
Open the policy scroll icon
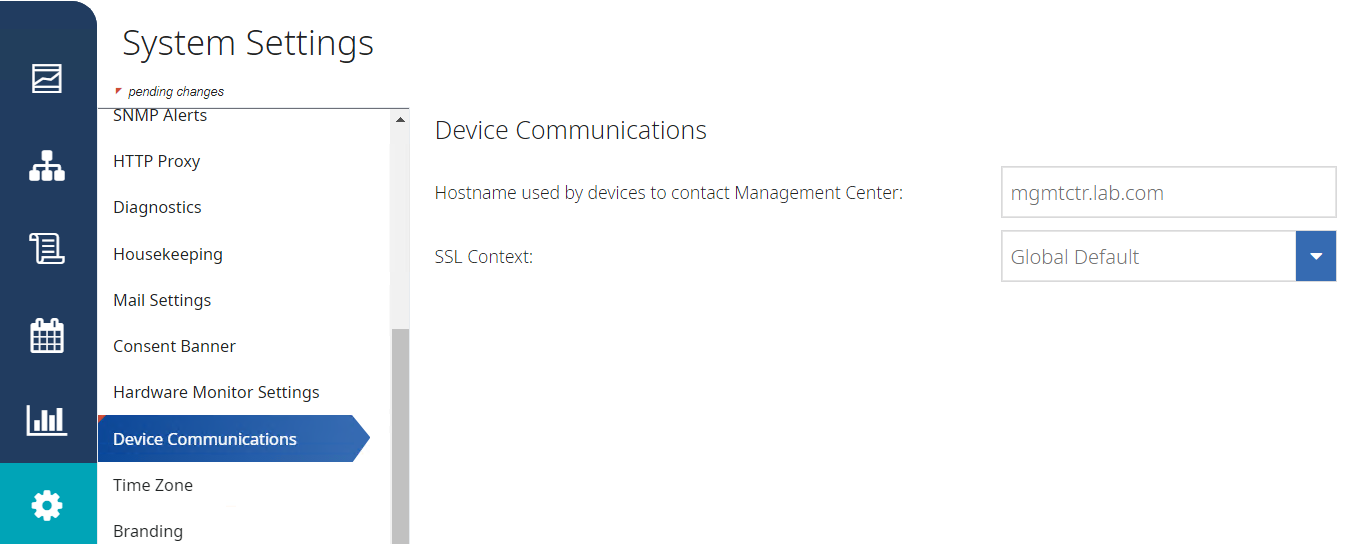pyautogui.click(x=47, y=248)
